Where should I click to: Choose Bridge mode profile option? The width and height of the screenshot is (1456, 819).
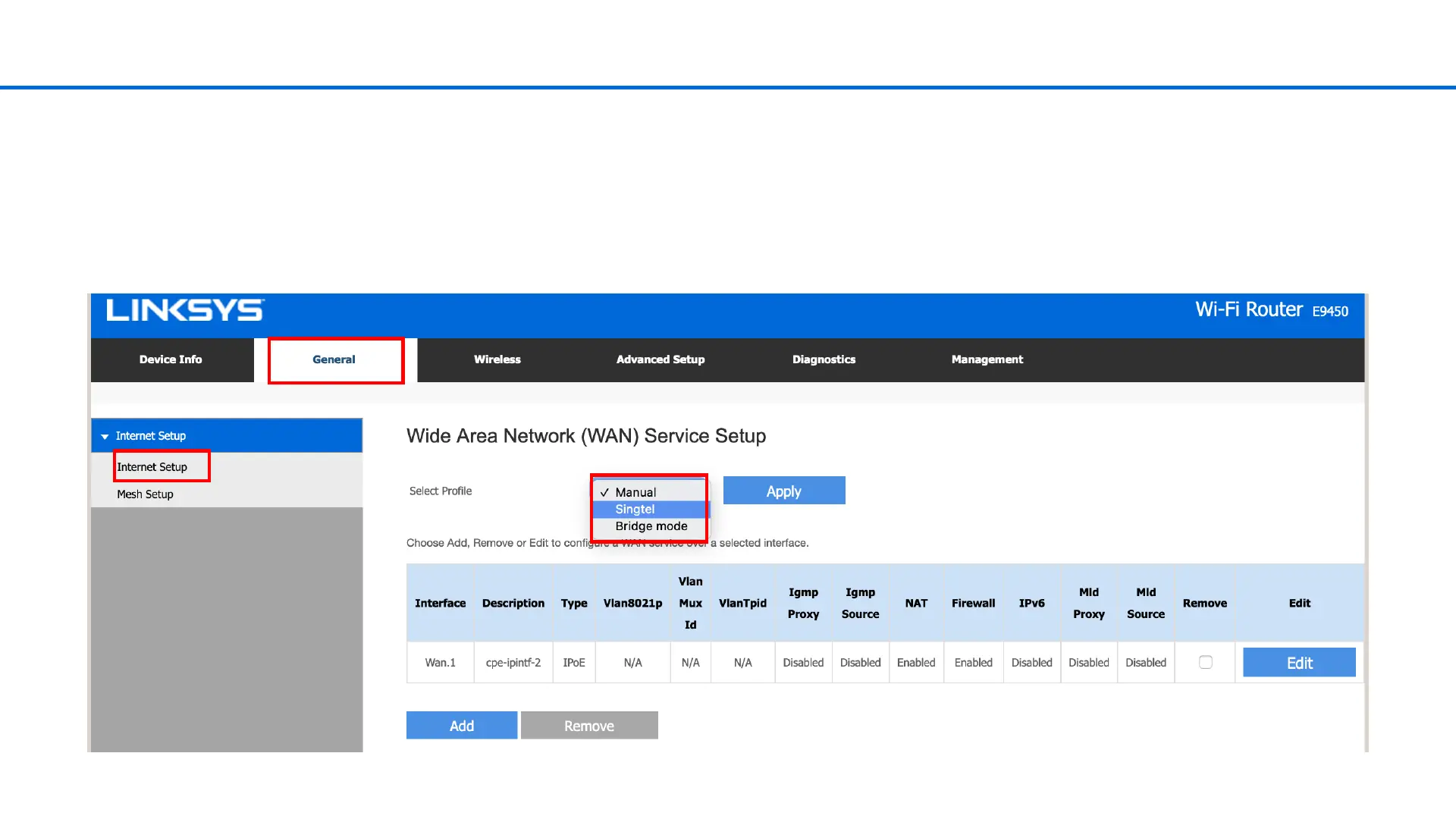(x=651, y=526)
